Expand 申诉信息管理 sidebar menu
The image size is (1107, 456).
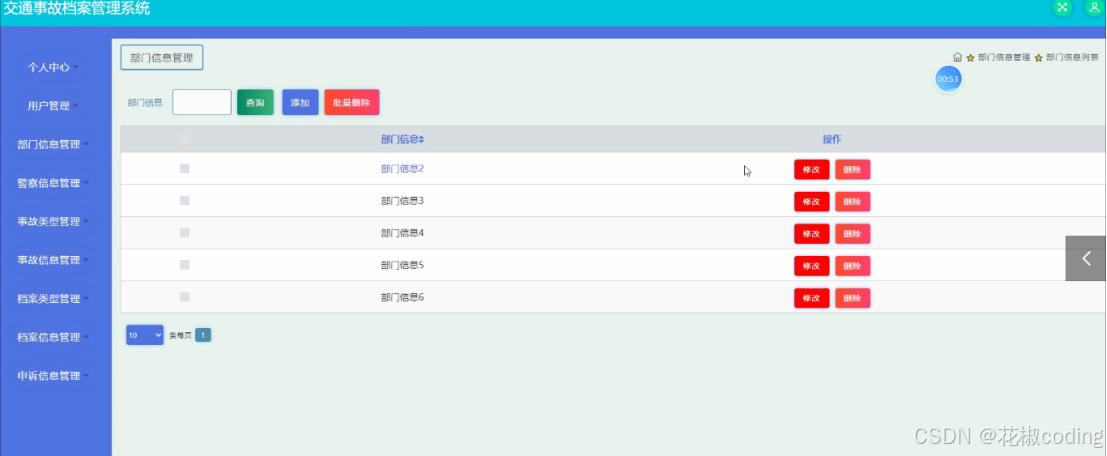53,376
